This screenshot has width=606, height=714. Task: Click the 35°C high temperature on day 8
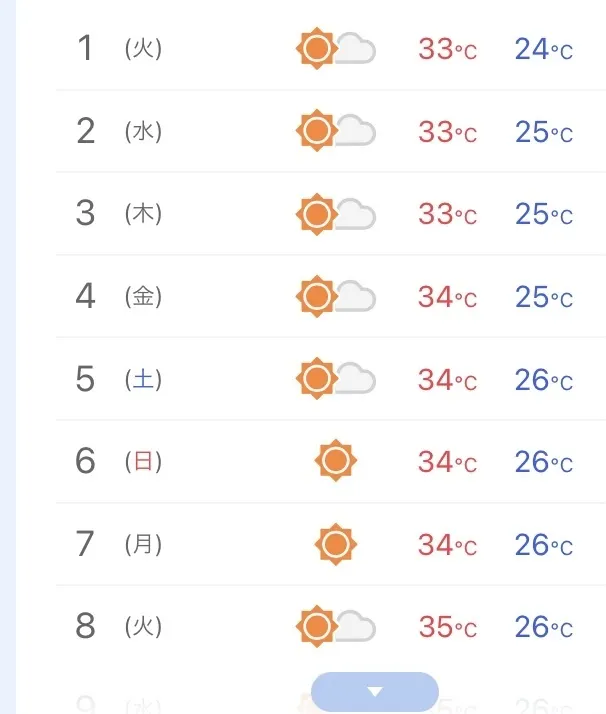coord(448,627)
